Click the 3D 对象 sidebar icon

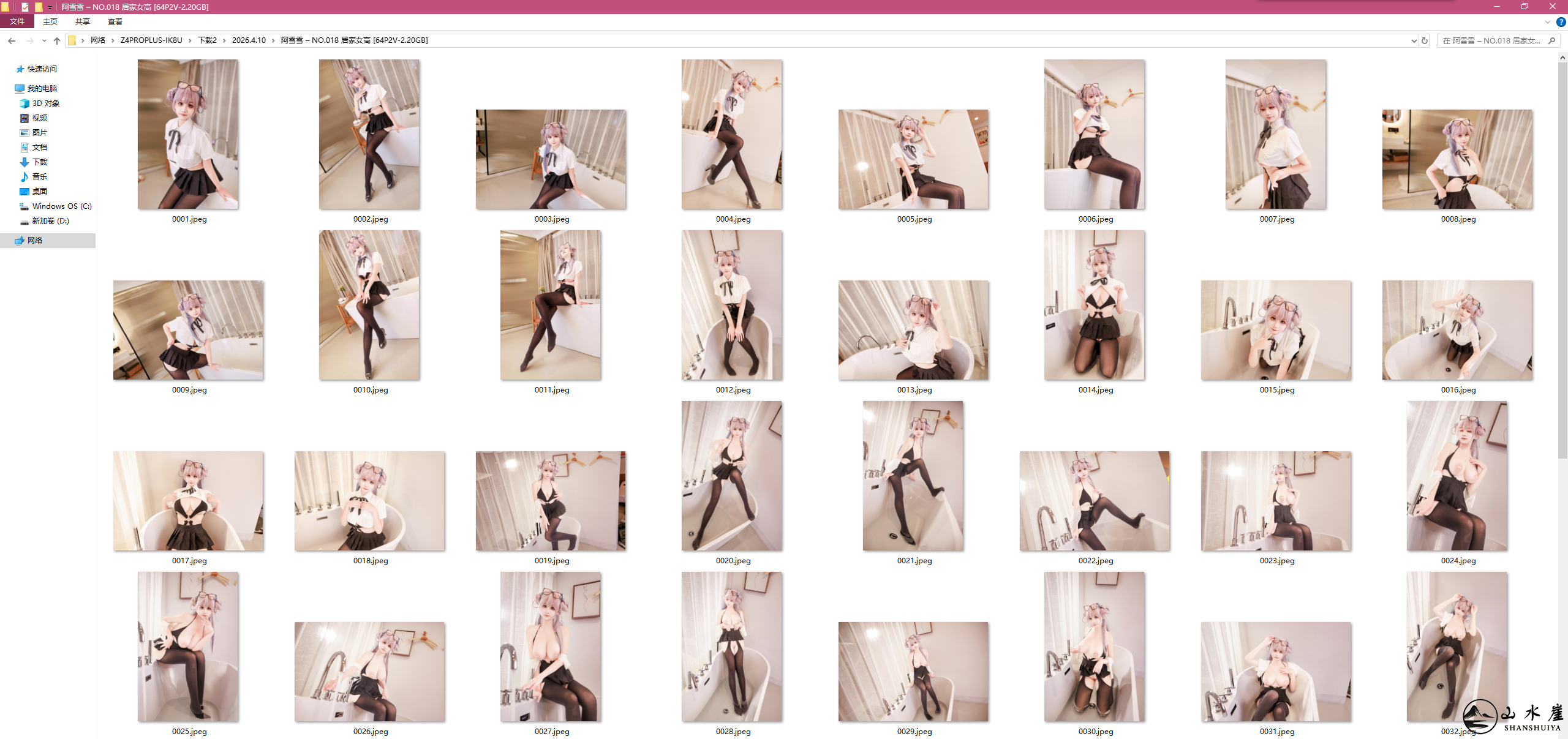24,103
